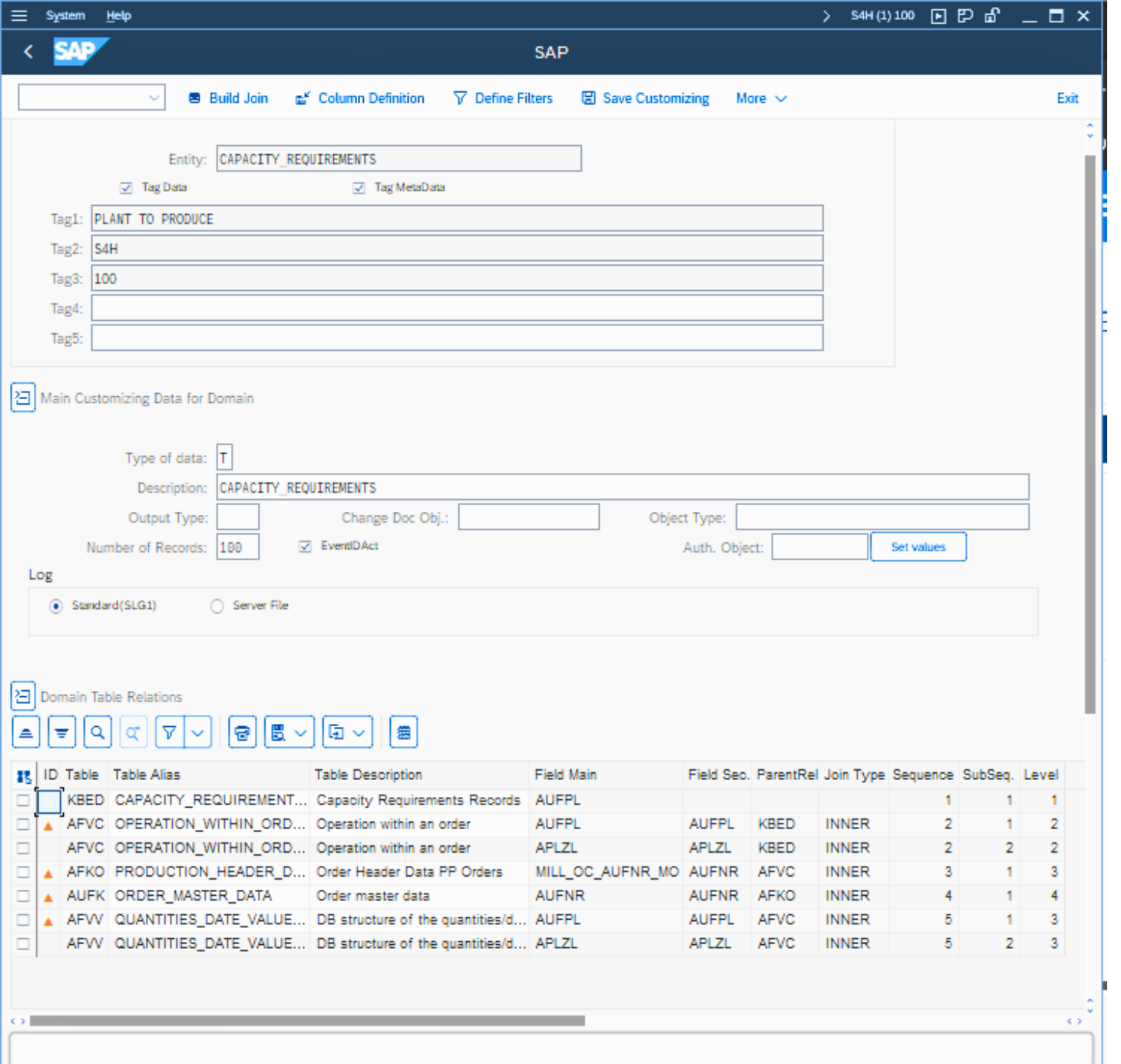
Task: Click the set filter funnel icon
Action: [x=170, y=733]
